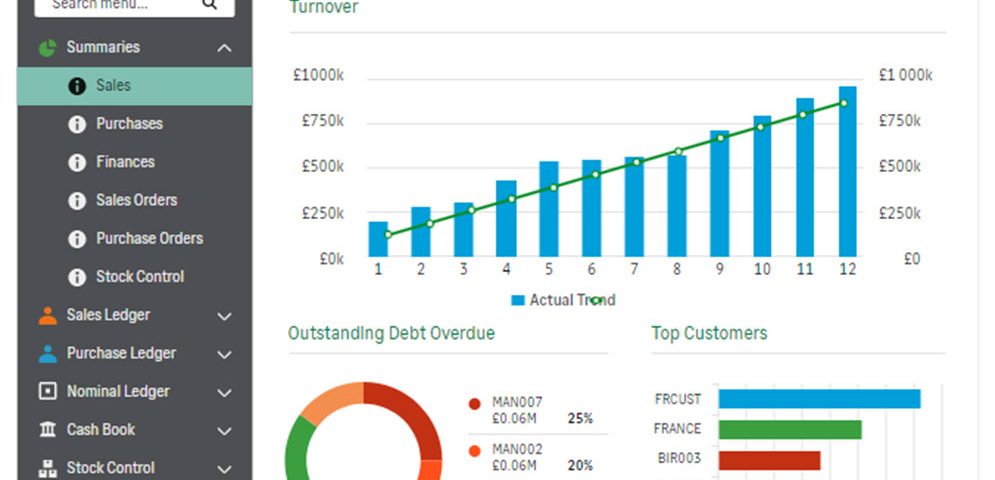Viewport: 995px width, 480px height.
Task: Click the MAN007 legend label
Action: (517, 402)
